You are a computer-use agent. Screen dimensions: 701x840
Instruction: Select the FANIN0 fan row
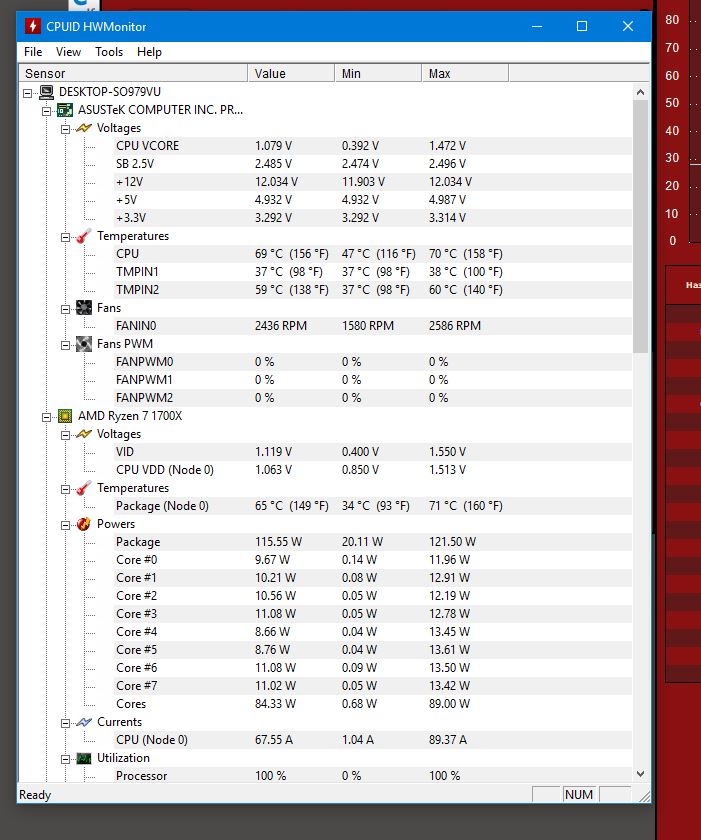pyautogui.click(x=373, y=326)
